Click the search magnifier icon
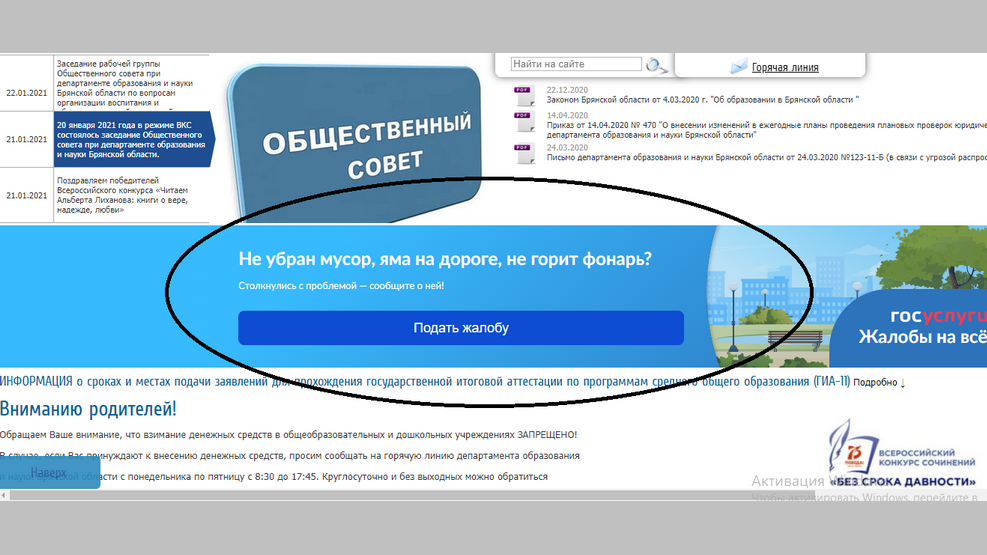The image size is (987, 555). pyautogui.click(x=656, y=65)
